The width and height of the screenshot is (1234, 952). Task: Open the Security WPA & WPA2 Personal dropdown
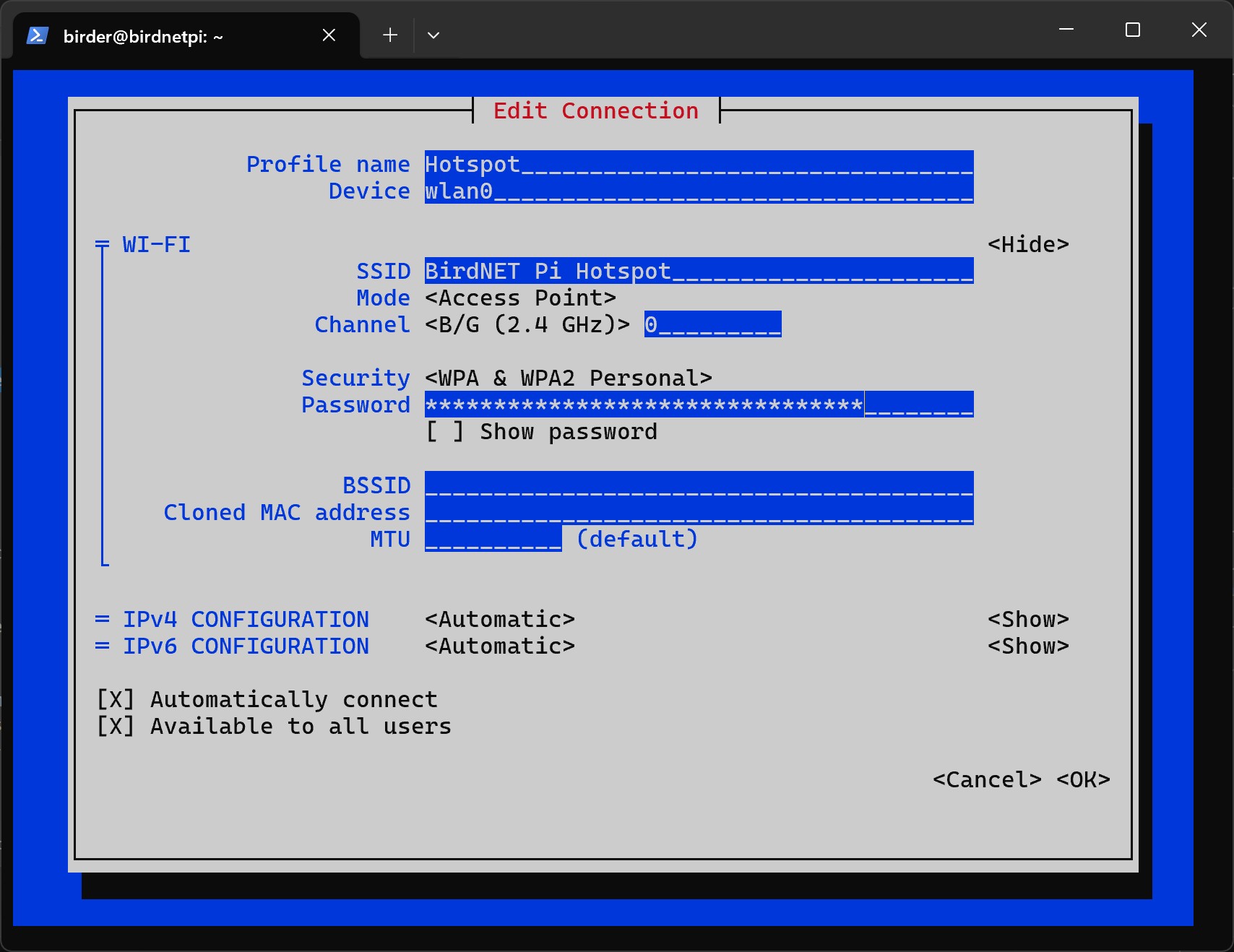568,378
